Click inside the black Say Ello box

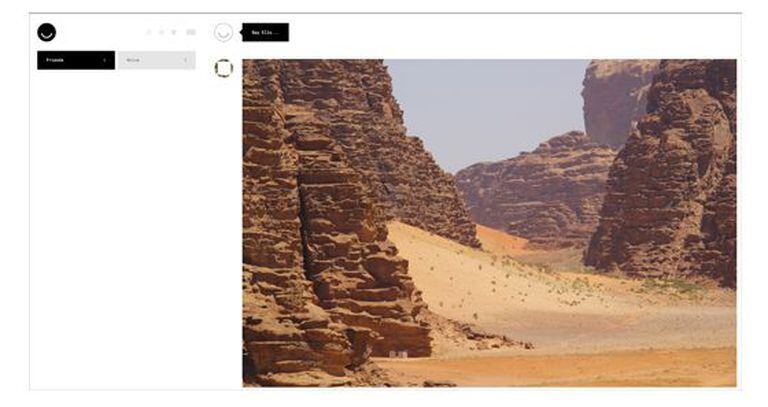click(x=265, y=32)
